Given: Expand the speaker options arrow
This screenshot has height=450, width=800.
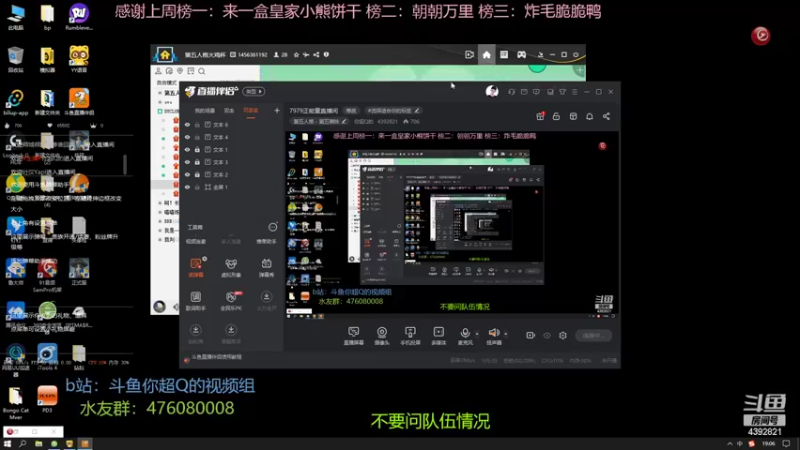Looking at the screenshot, I should (x=506, y=334).
